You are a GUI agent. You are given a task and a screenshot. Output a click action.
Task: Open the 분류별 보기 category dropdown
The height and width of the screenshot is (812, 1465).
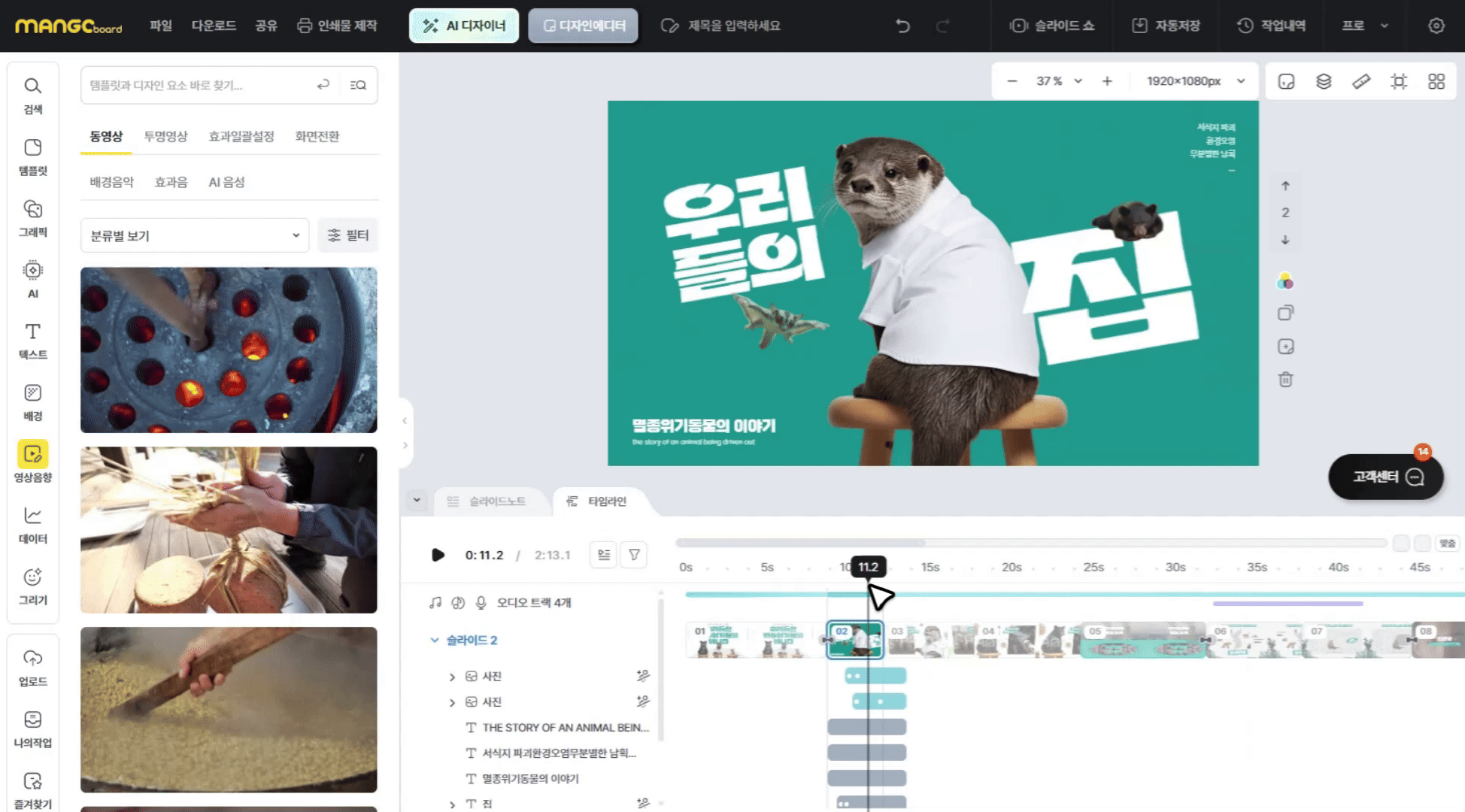(194, 235)
